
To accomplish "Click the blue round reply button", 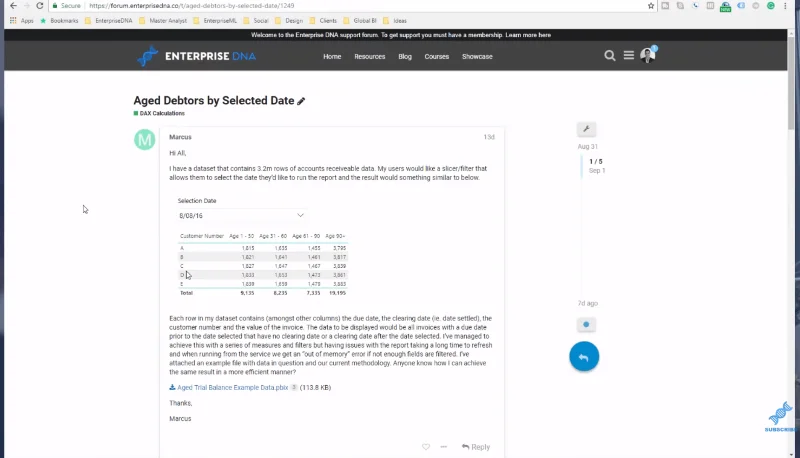I will (x=584, y=357).
